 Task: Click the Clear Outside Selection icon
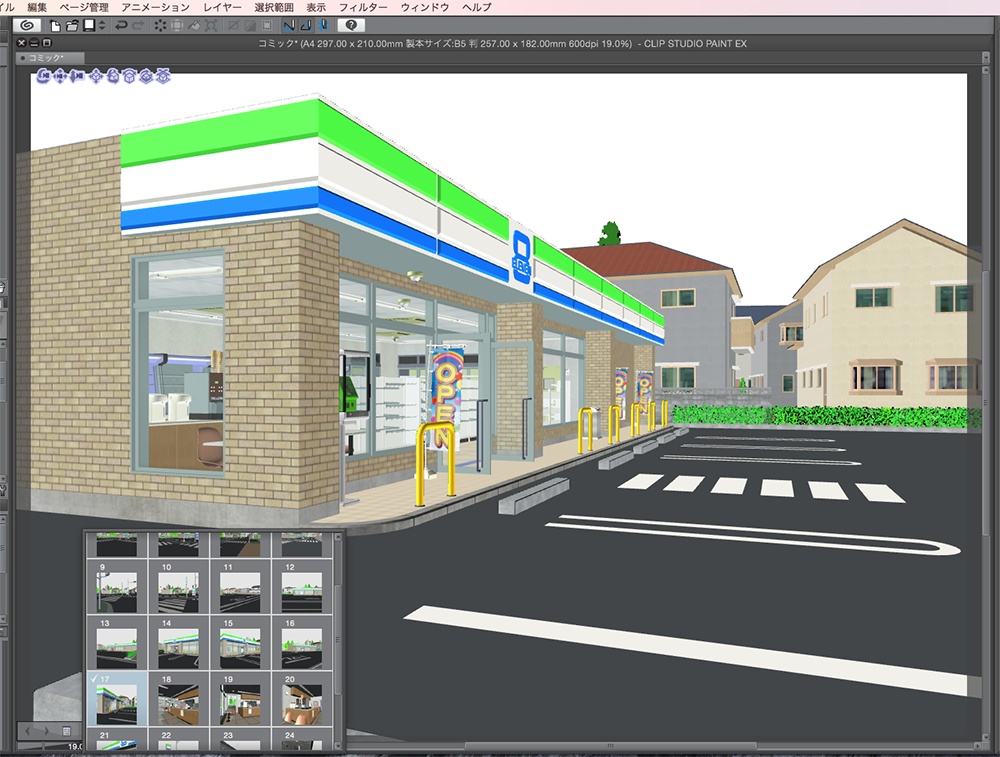click(177, 26)
